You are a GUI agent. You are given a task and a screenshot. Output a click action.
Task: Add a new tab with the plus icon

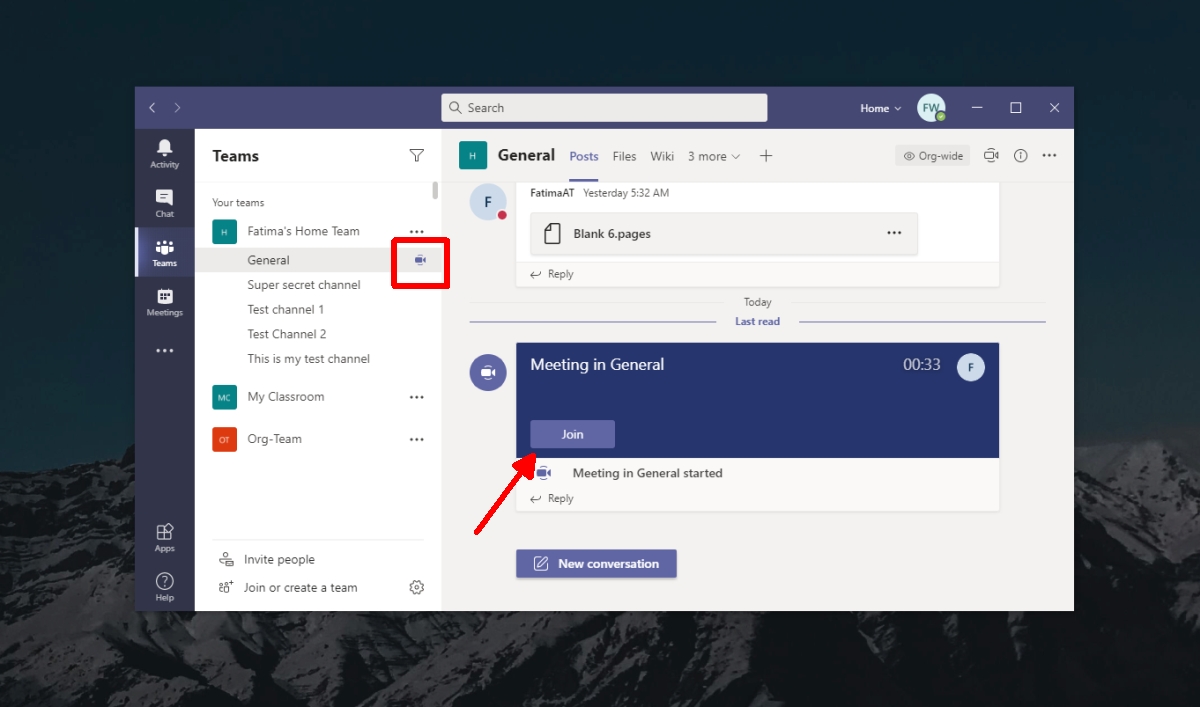click(x=766, y=156)
